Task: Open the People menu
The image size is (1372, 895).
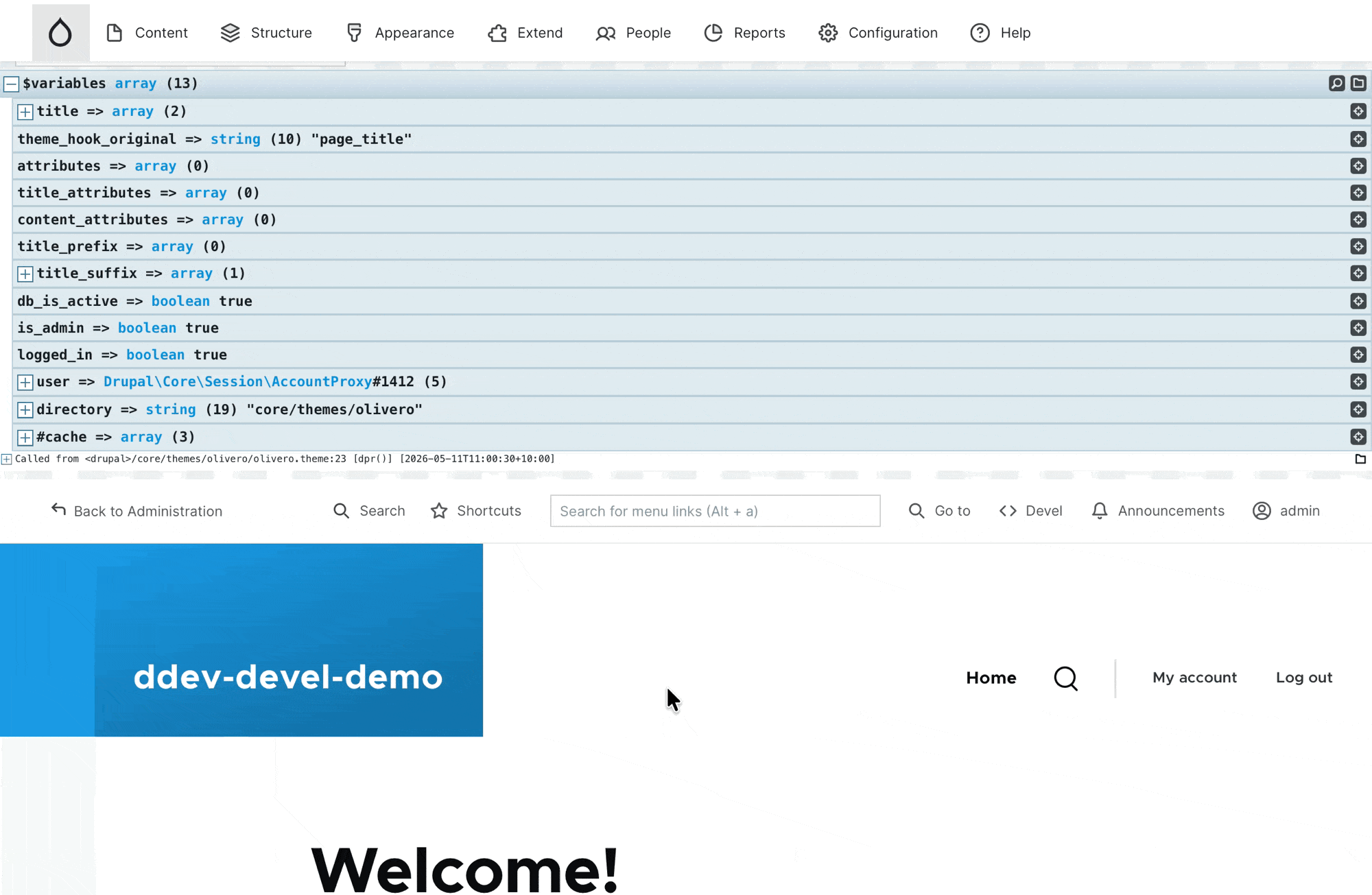Action: pyautogui.click(x=633, y=33)
